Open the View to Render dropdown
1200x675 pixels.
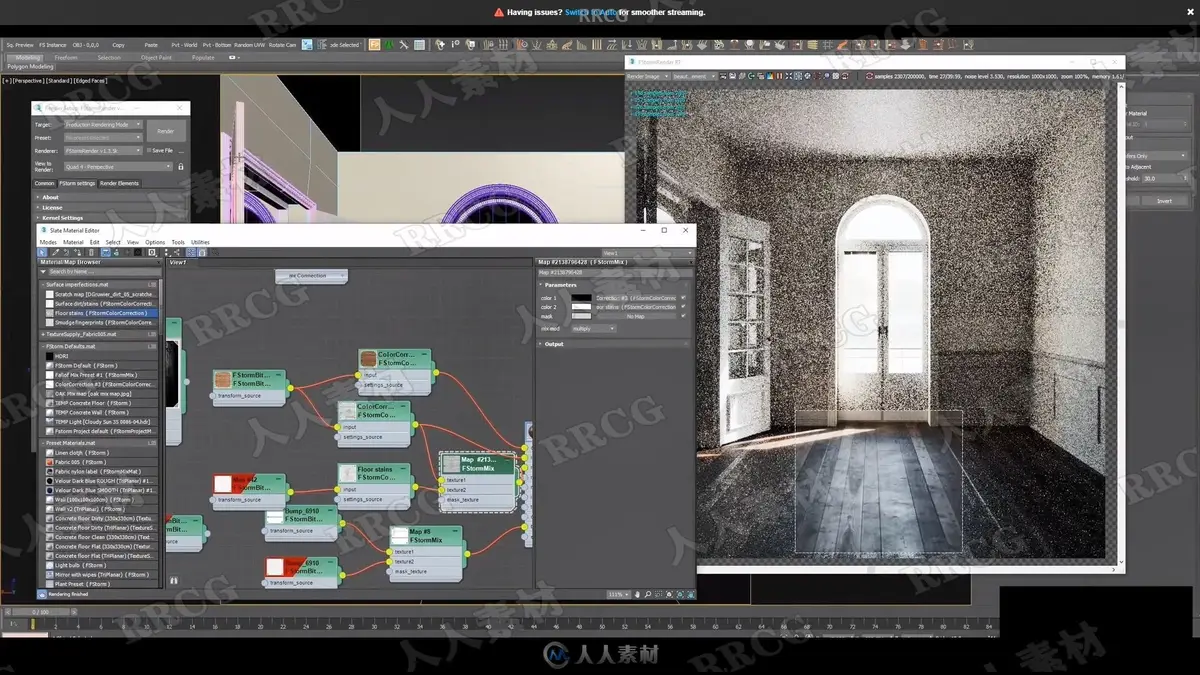(x=119, y=167)
